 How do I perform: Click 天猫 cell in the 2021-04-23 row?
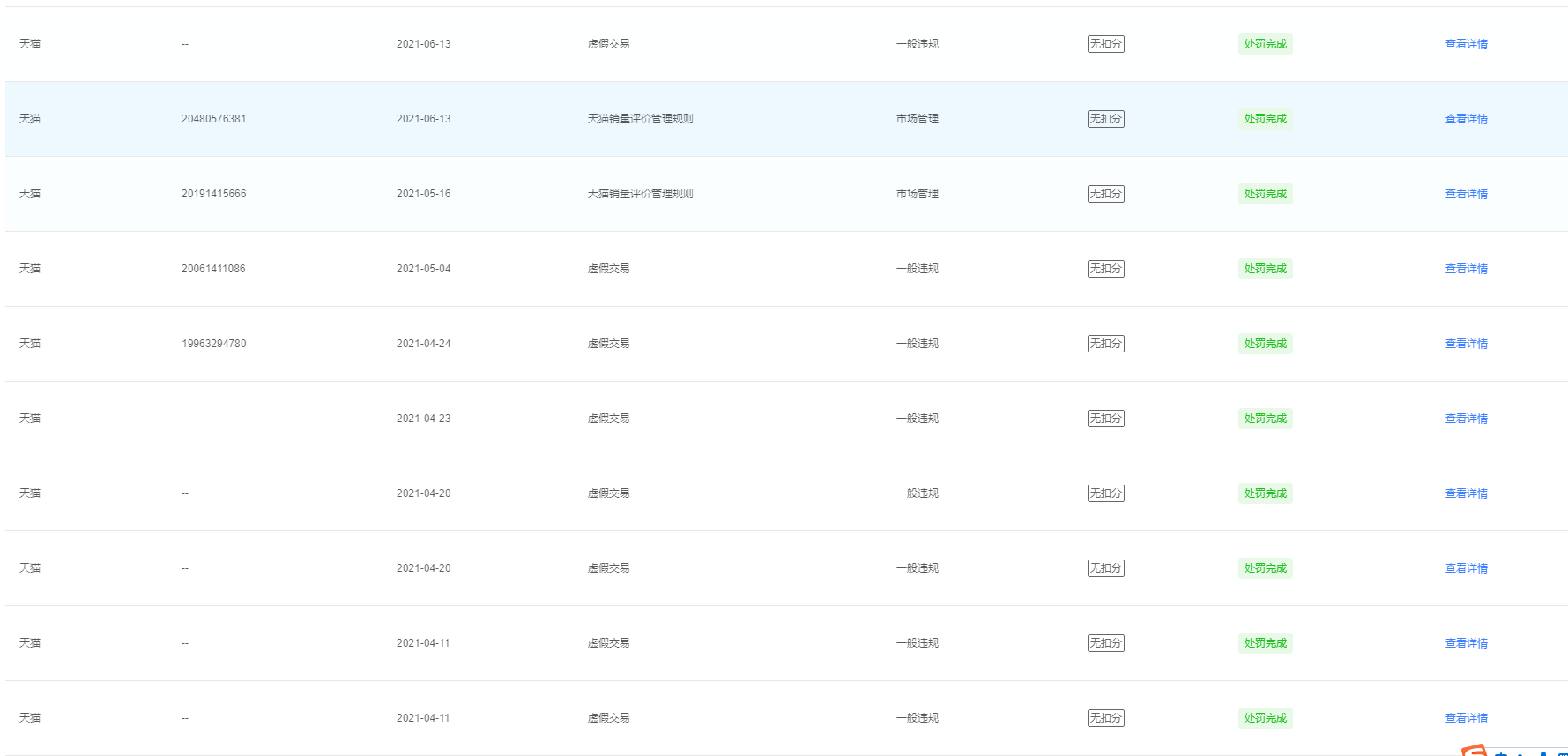pyautogui.click(x=30, y=419)
